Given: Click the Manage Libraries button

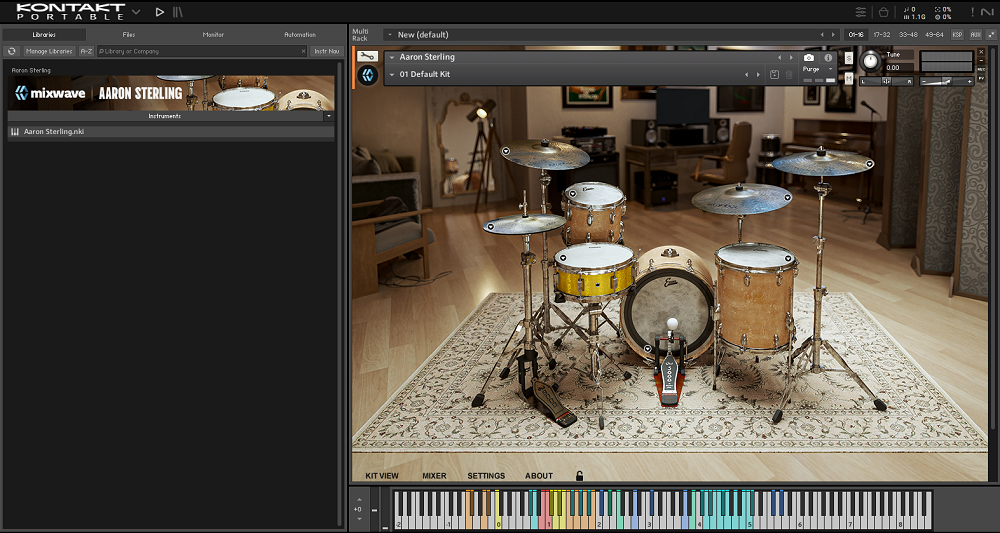Looking at the screenshot, I should coord(49,51).
